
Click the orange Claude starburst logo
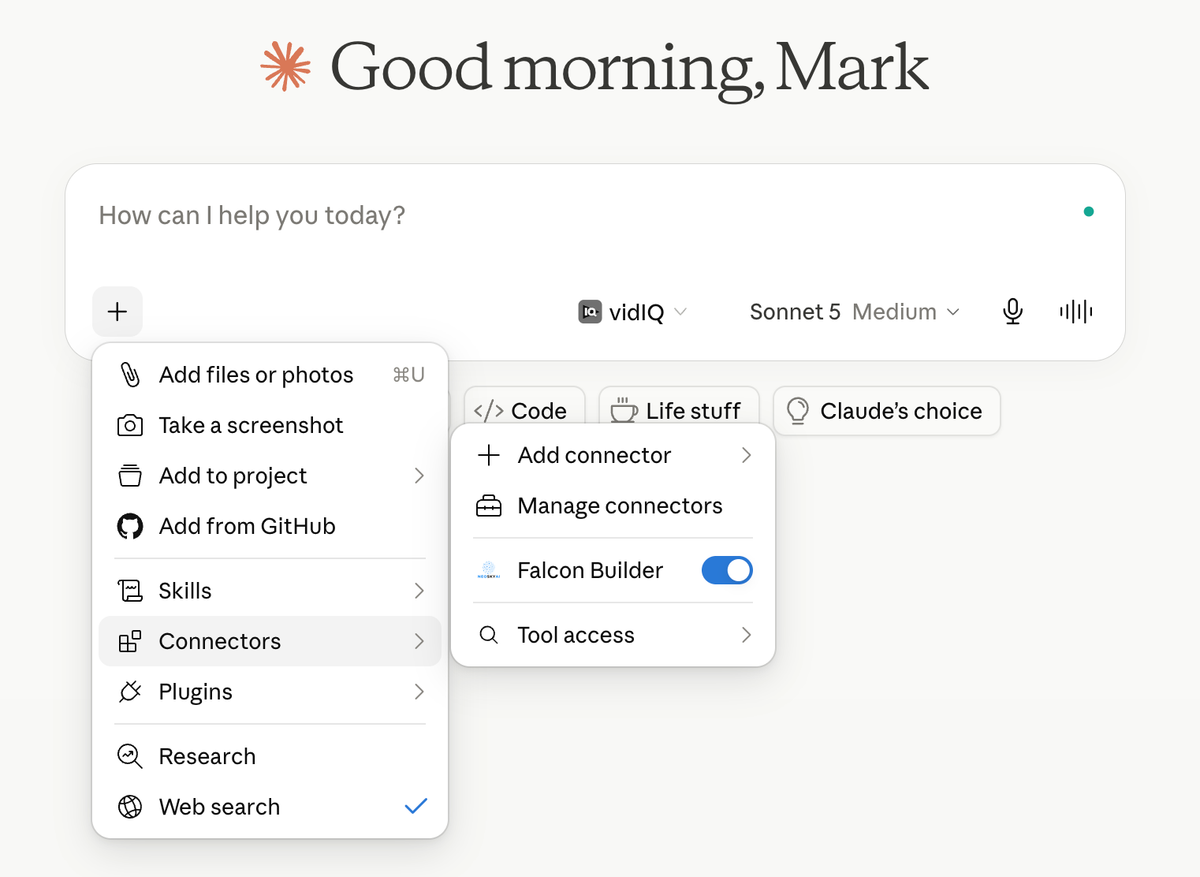(286, 67)
